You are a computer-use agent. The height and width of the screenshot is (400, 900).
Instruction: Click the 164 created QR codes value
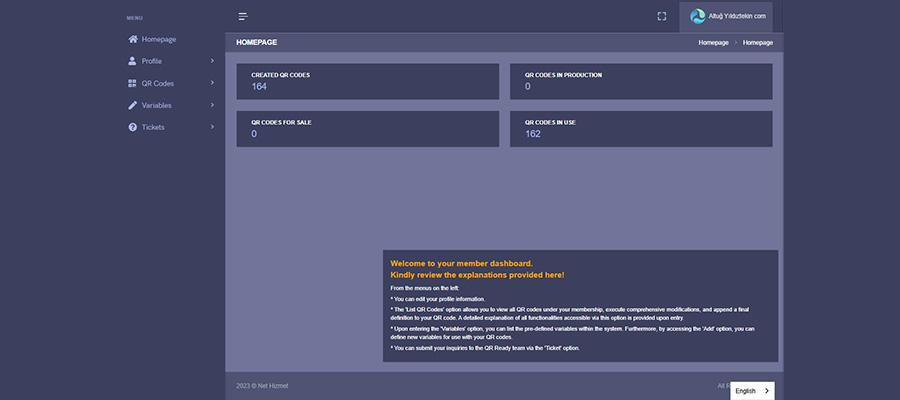(259, 87)
